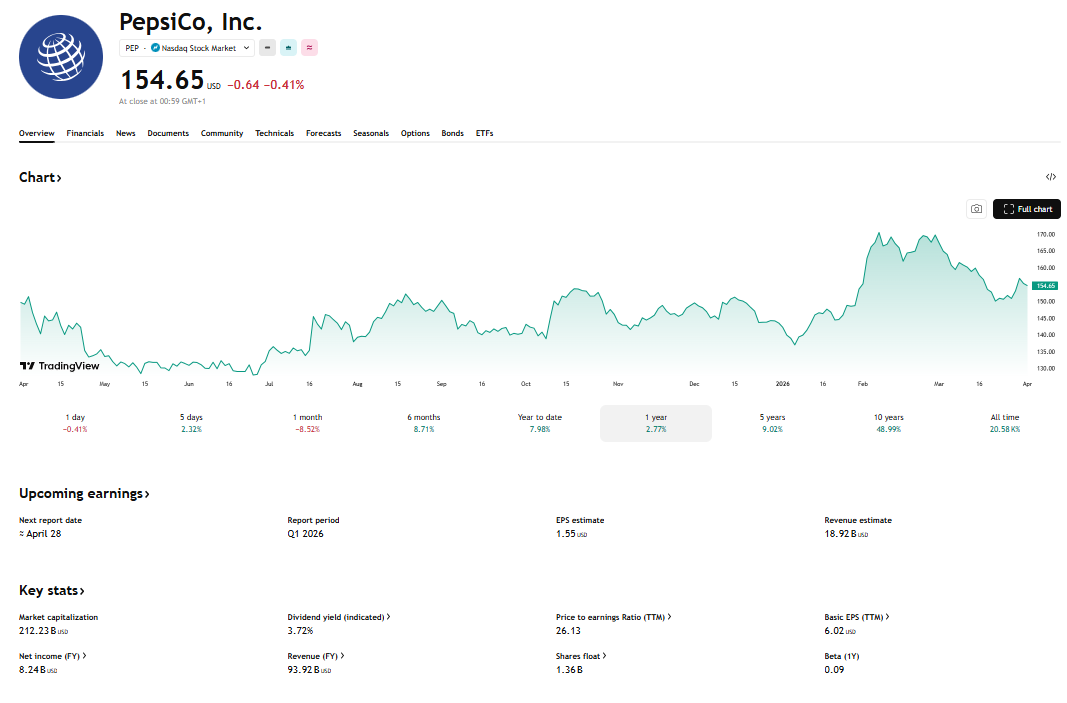Click the 18.92 B revenue estimate
Screen dimensions: 1067x703
click(x=846, y=534)
